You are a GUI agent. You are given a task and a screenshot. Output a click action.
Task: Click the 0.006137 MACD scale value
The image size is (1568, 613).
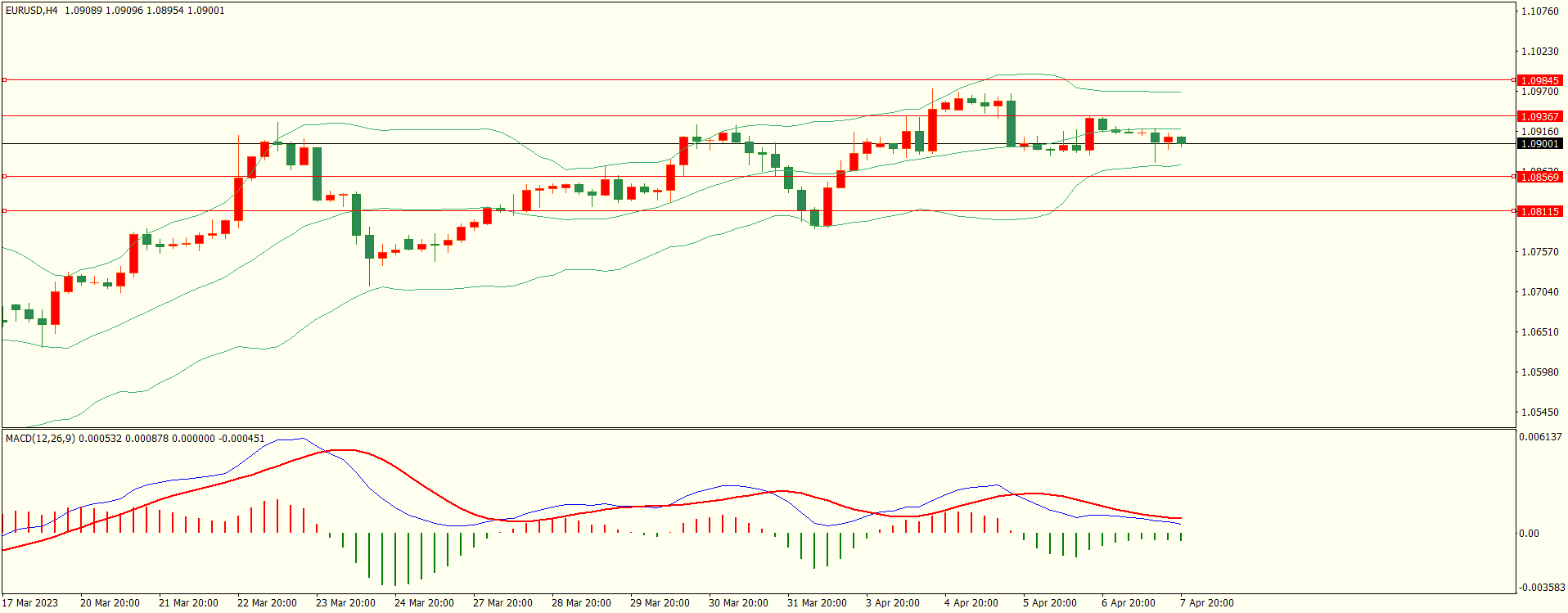point(1540,437)
